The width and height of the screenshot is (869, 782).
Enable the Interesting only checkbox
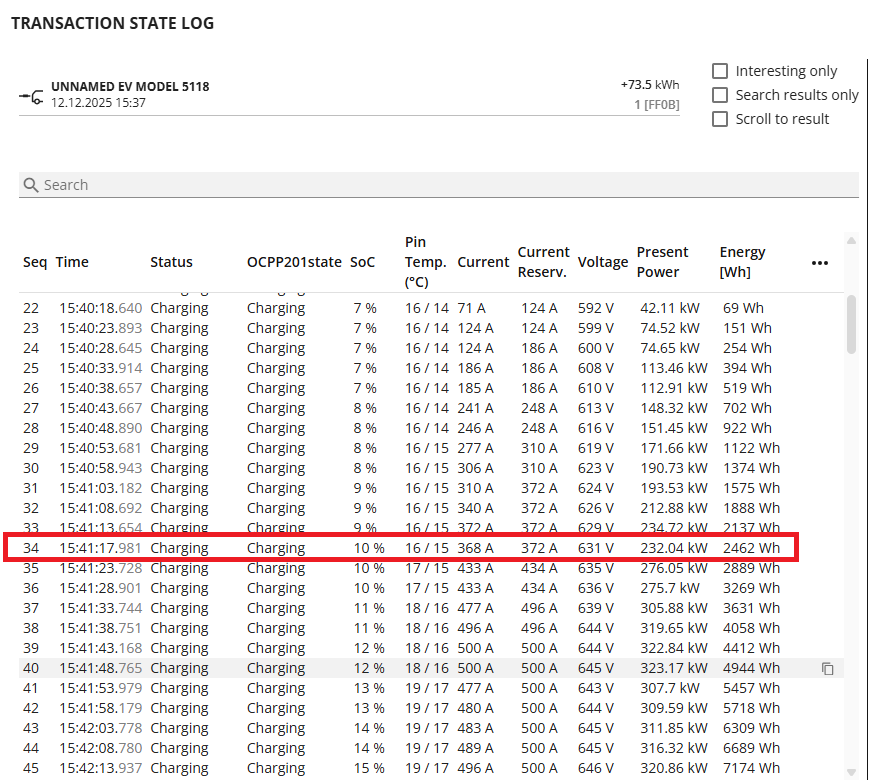(720, 71)
